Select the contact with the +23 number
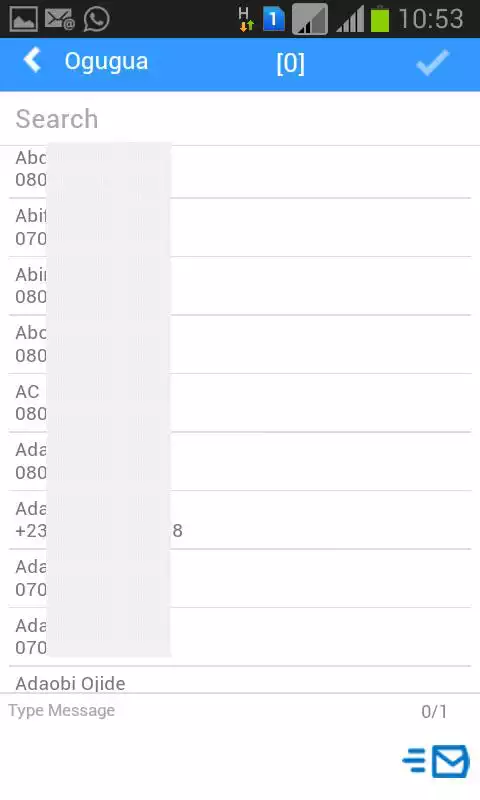This screenshot has width=480, height=800. (240, 520)
